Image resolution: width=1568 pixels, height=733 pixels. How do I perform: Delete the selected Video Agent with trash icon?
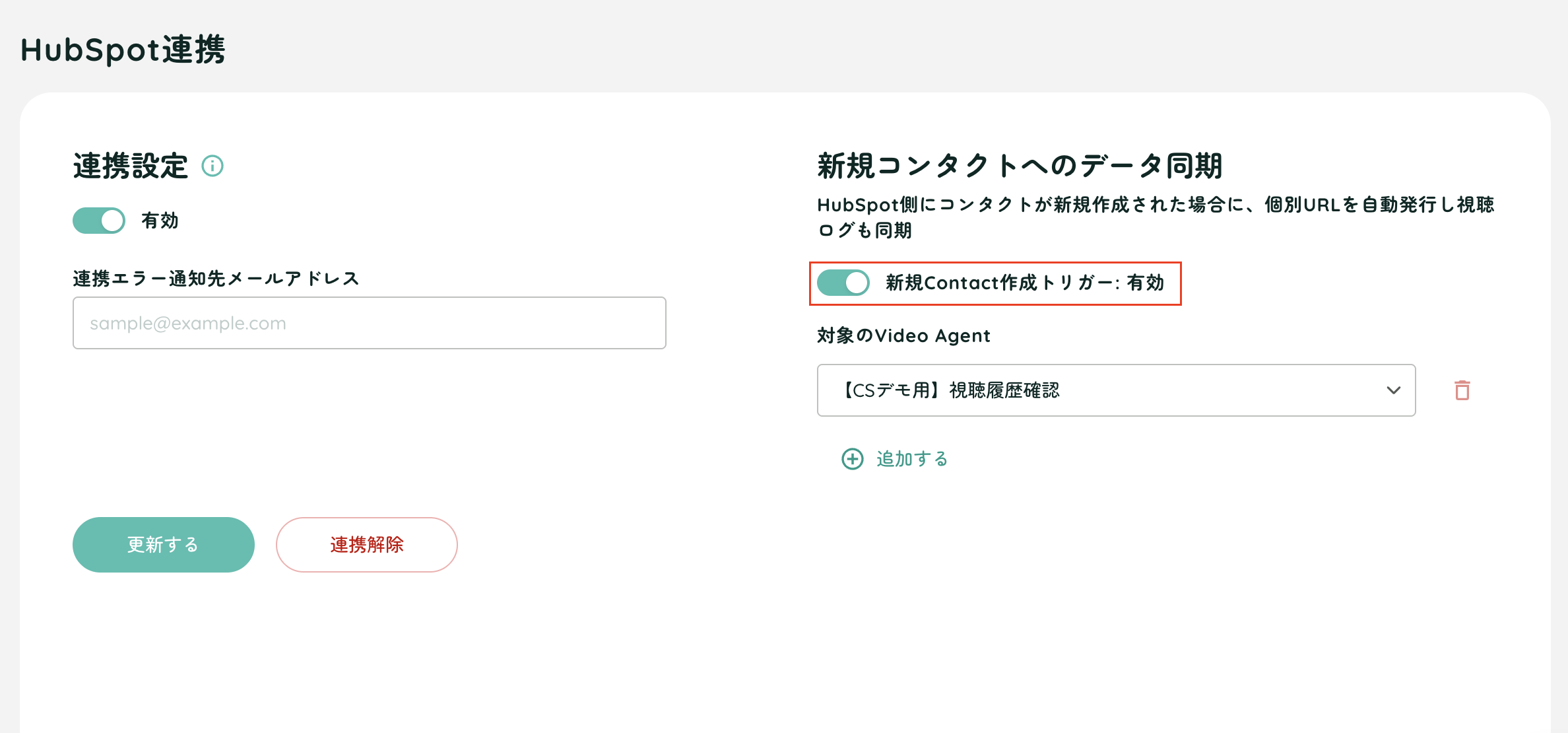pos(1462,390)
